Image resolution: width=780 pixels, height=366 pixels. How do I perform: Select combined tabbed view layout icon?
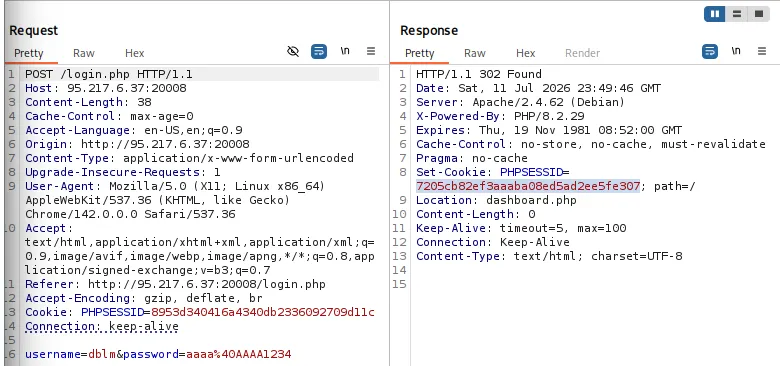point(759,14)
